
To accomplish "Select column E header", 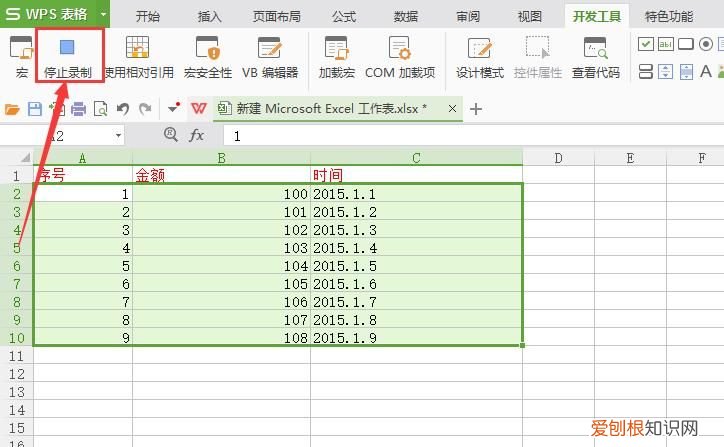I will [630, 158].
